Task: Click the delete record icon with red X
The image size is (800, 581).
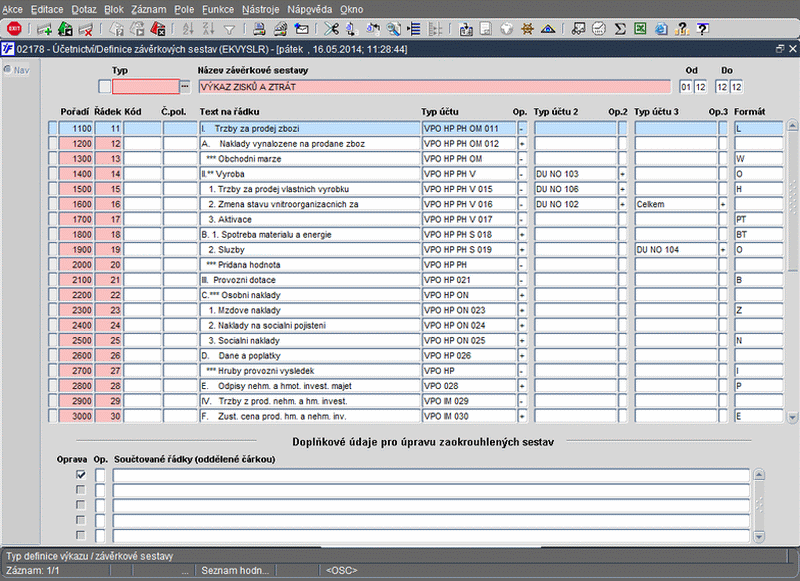Action: point(86,29)
